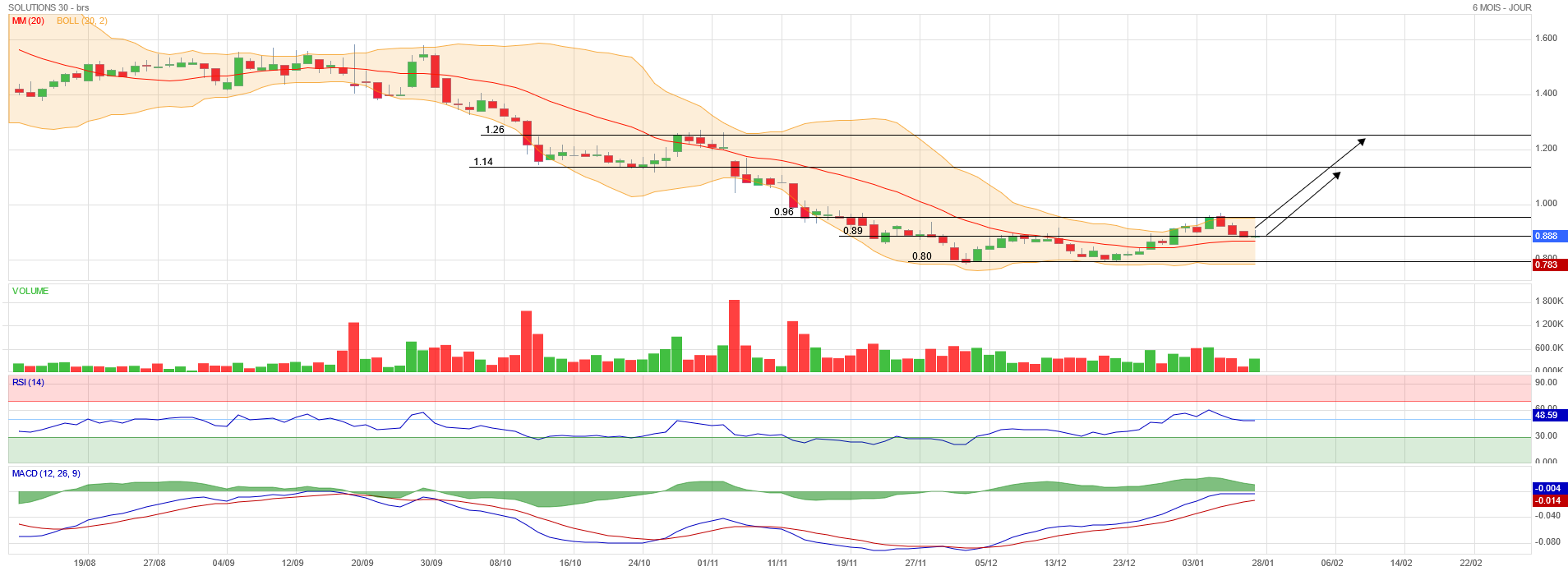Click the 27/11 date axis label
Viewport: 1568px width, 571px height.
pyautogui.click(x=916, y=563)
